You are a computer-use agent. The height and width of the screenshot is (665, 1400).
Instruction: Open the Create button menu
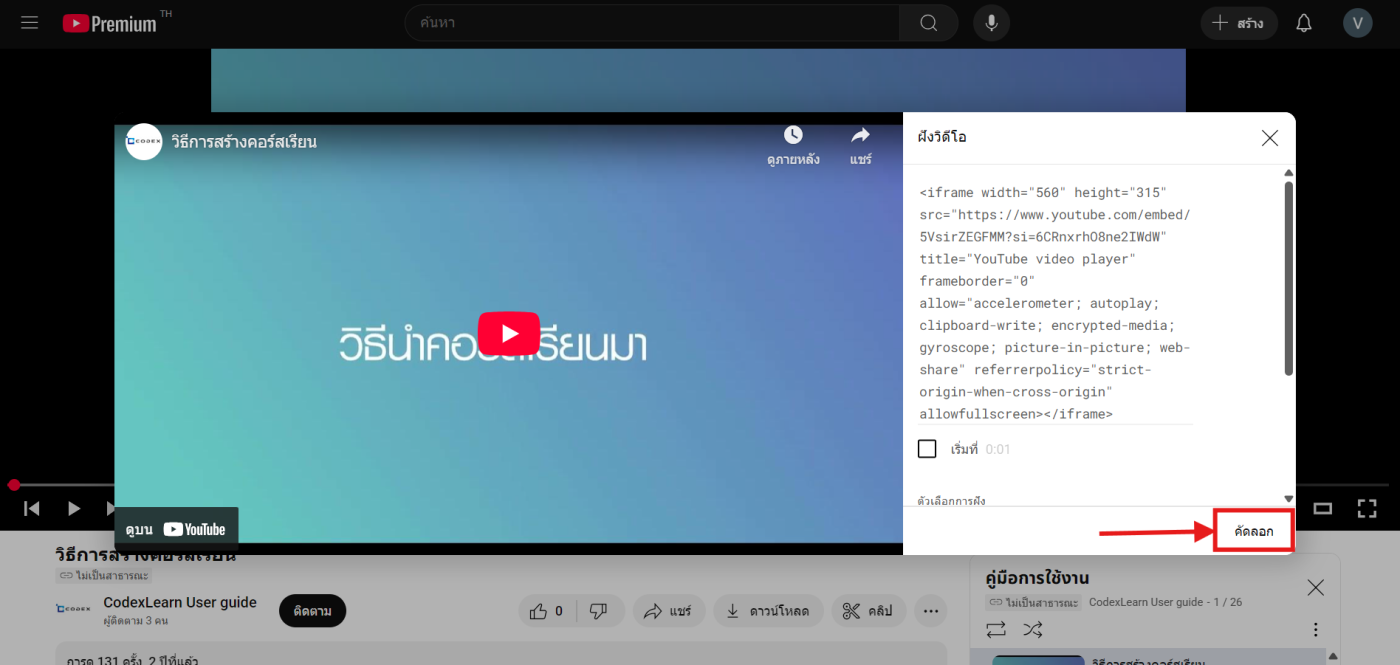tap(1238, 23)
